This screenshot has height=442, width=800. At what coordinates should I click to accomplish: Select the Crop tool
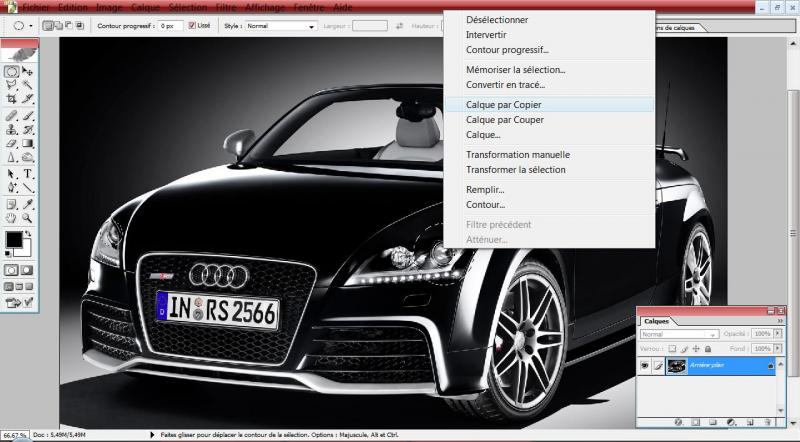tap(11, 99)
